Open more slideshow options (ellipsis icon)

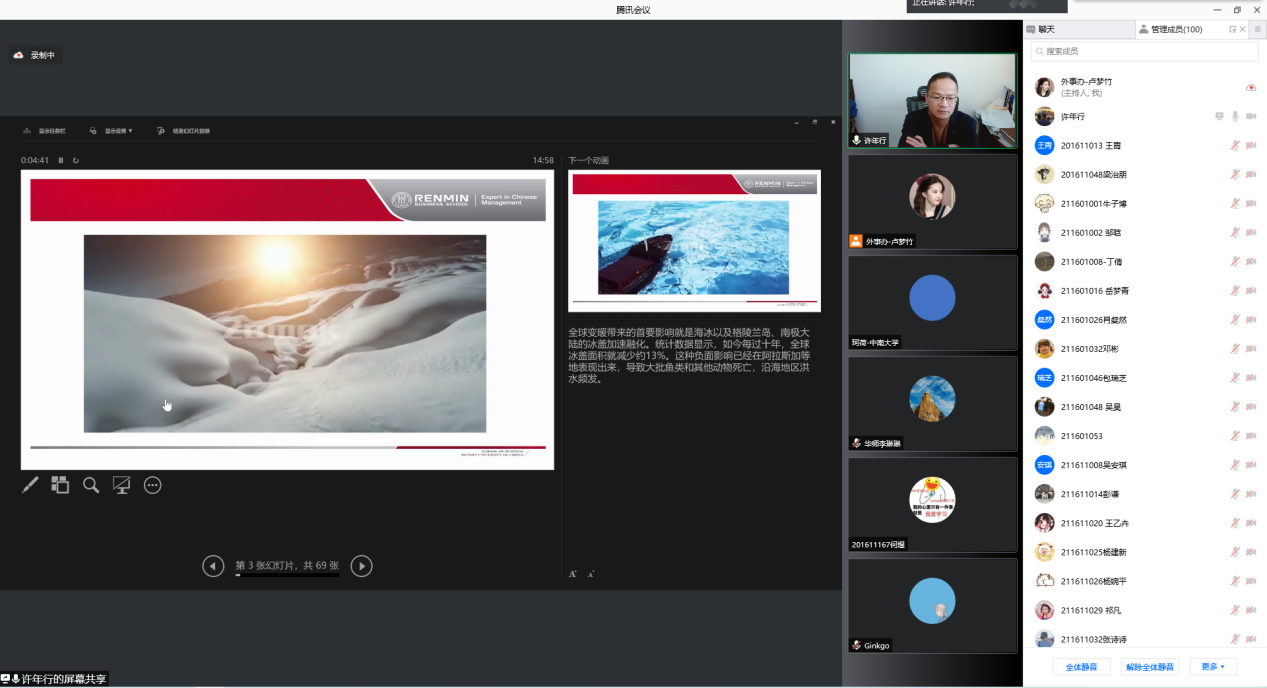(x=153, y=485)
